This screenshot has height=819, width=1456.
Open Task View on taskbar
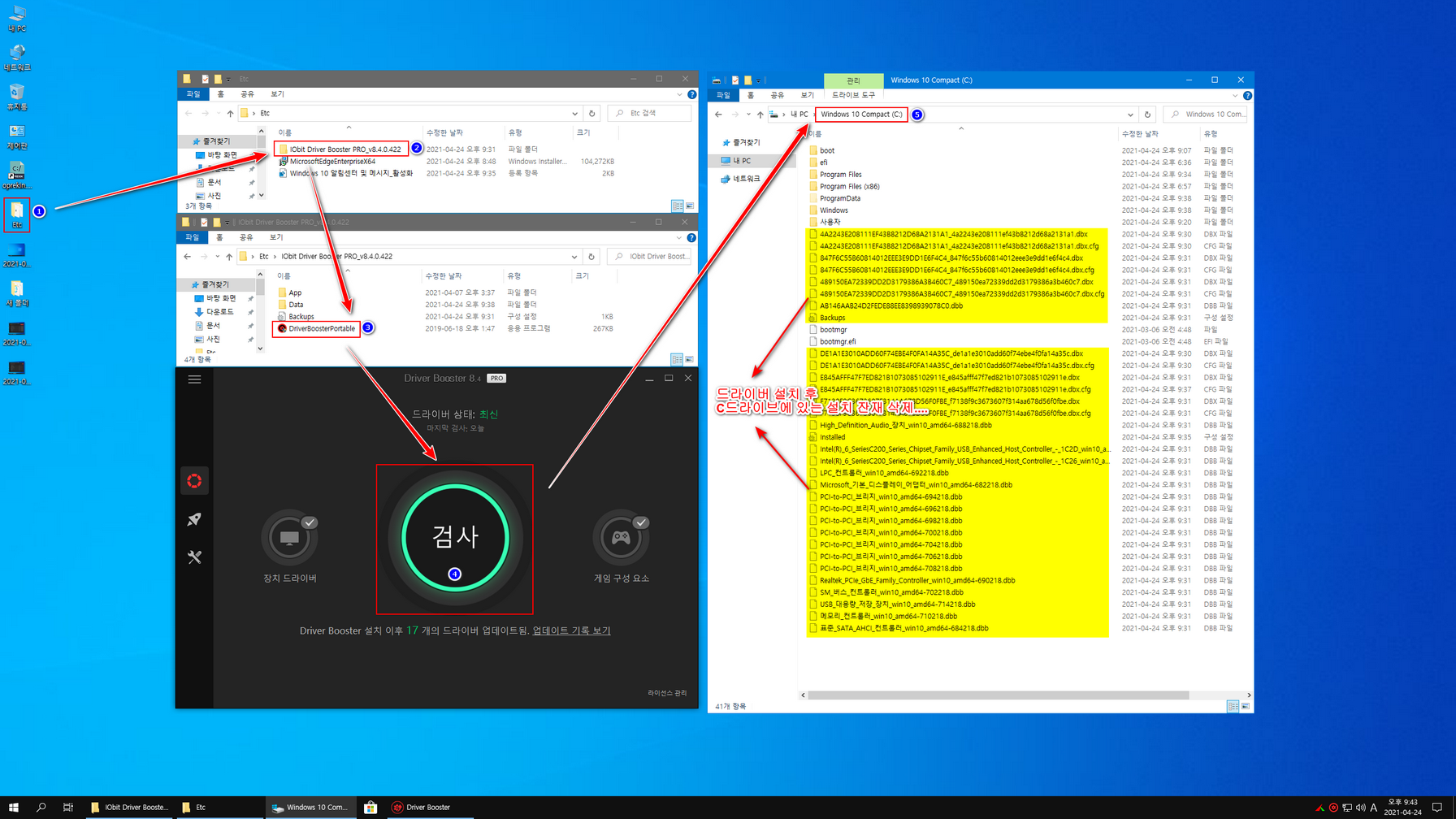(x=68, y=808)
